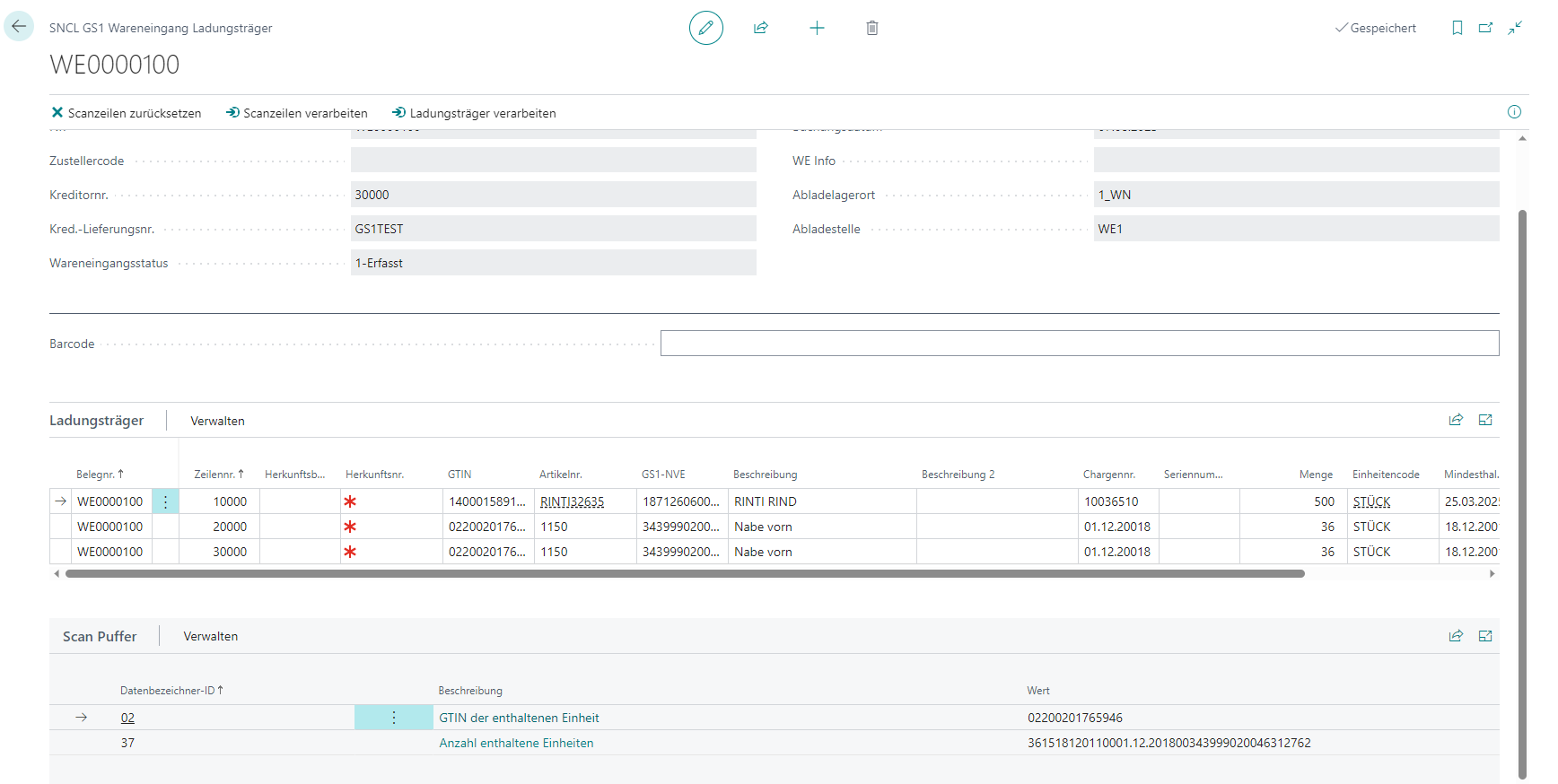Open Verwalten menu in Scan Puffer
This screenshot has height=784, width=1558.
[x=211, y=636]
